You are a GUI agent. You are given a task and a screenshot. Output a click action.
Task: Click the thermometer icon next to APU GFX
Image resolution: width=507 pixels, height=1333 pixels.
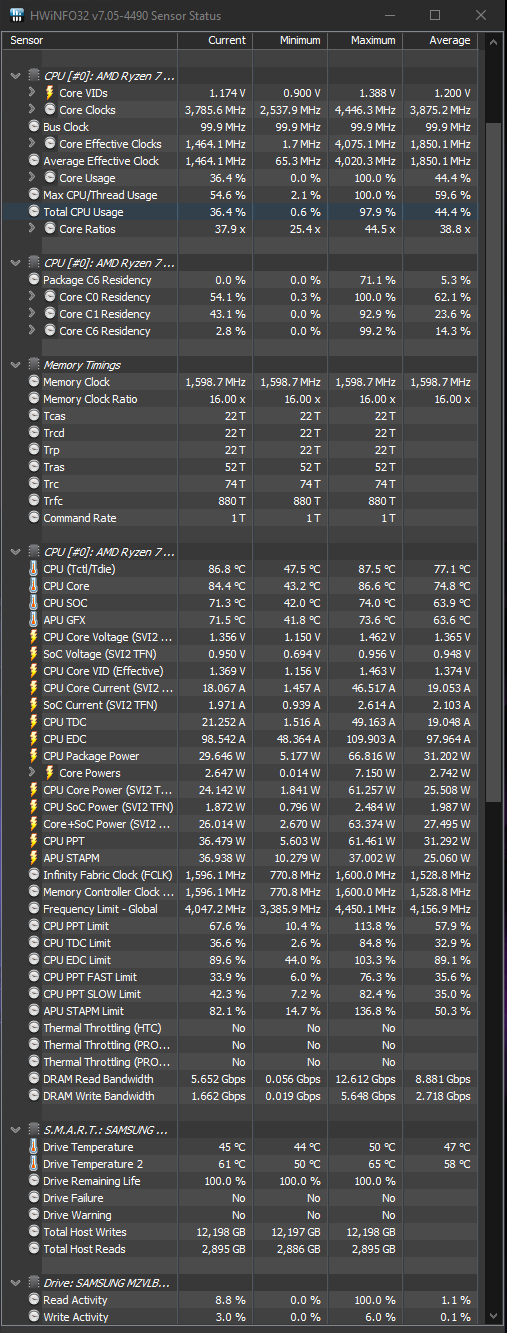point(34,620)
